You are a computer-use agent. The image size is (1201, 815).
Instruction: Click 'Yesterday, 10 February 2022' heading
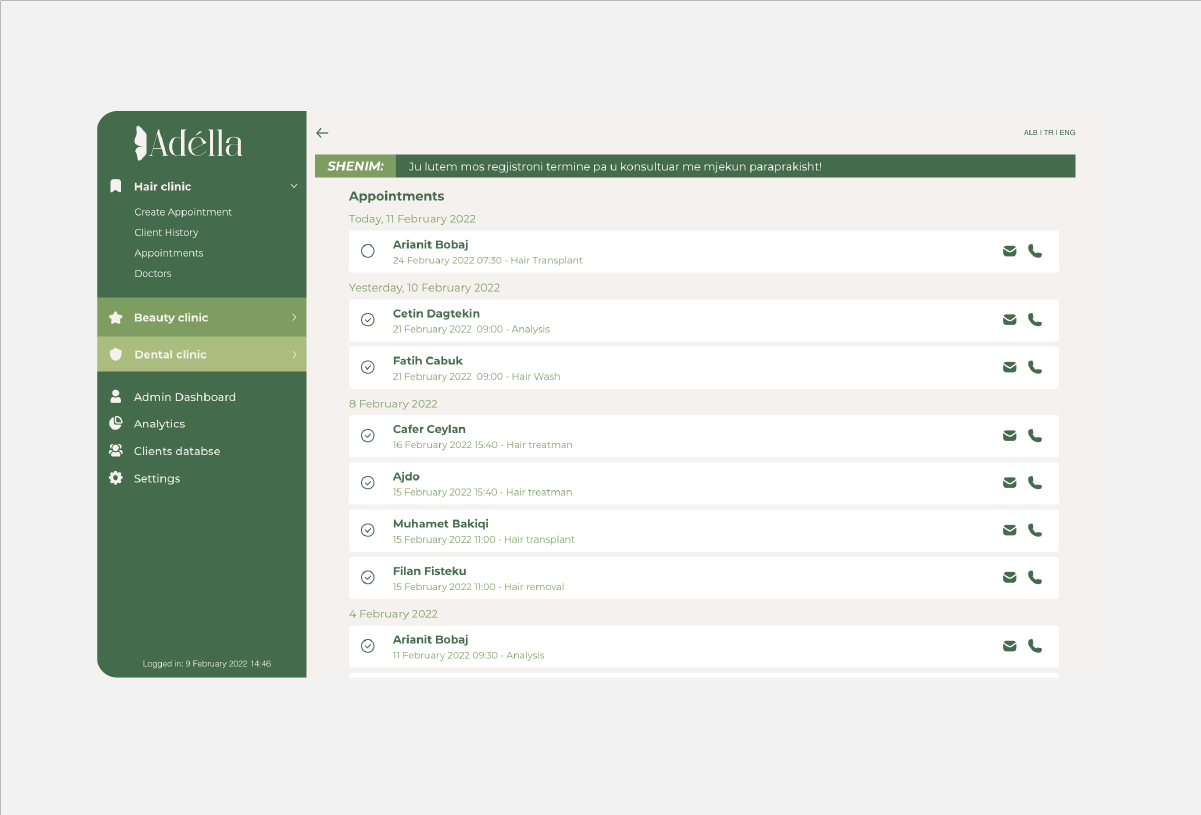[424, 288]
